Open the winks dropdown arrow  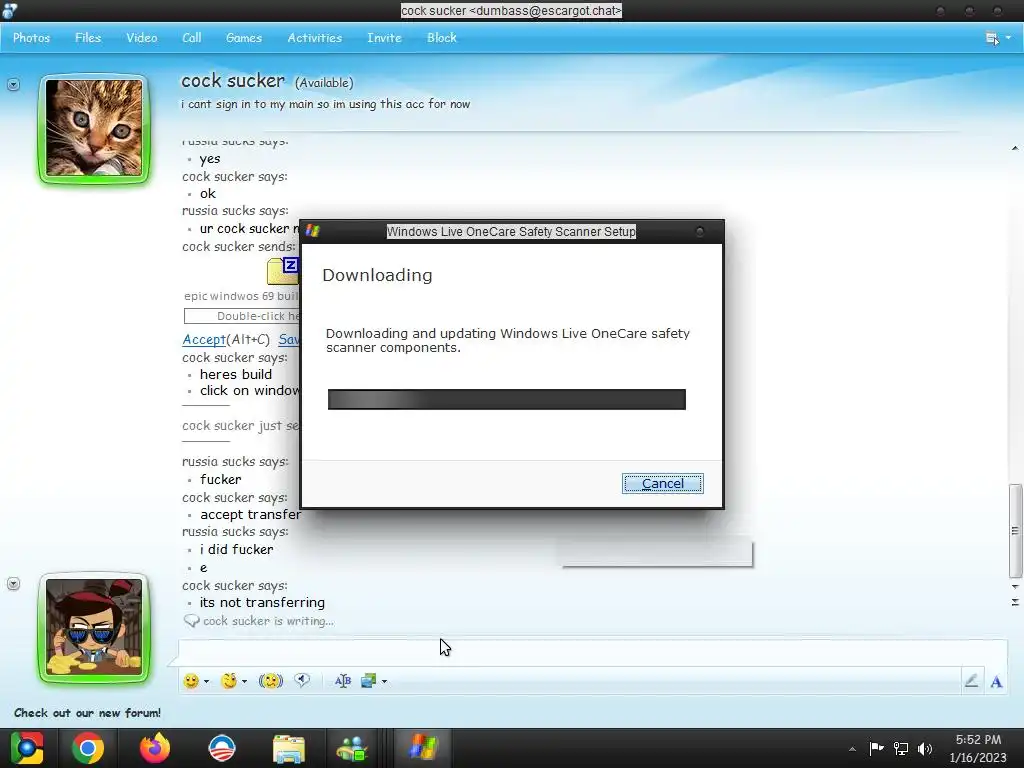click(244, 681)
